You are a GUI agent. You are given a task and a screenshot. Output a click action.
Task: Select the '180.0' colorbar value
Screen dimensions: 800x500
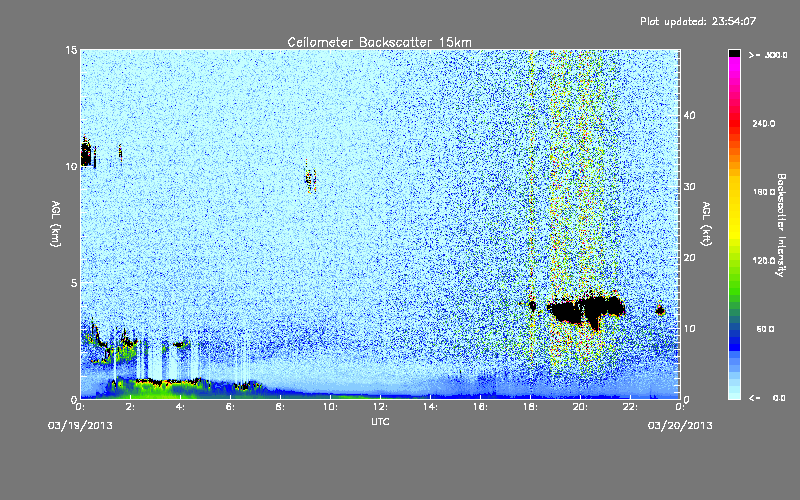764,192
